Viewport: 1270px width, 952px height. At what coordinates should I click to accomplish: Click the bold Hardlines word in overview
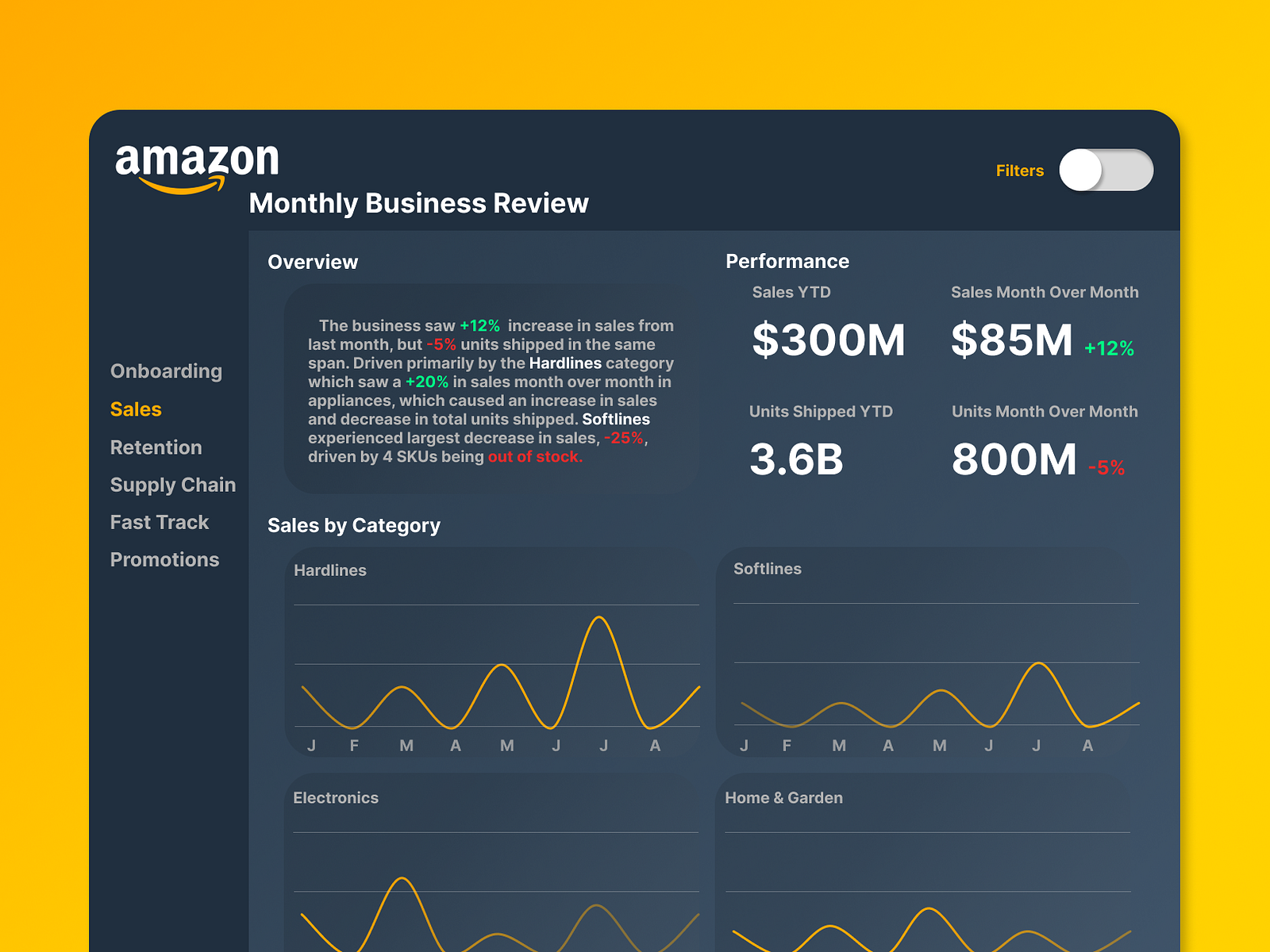tap(565, 363)
